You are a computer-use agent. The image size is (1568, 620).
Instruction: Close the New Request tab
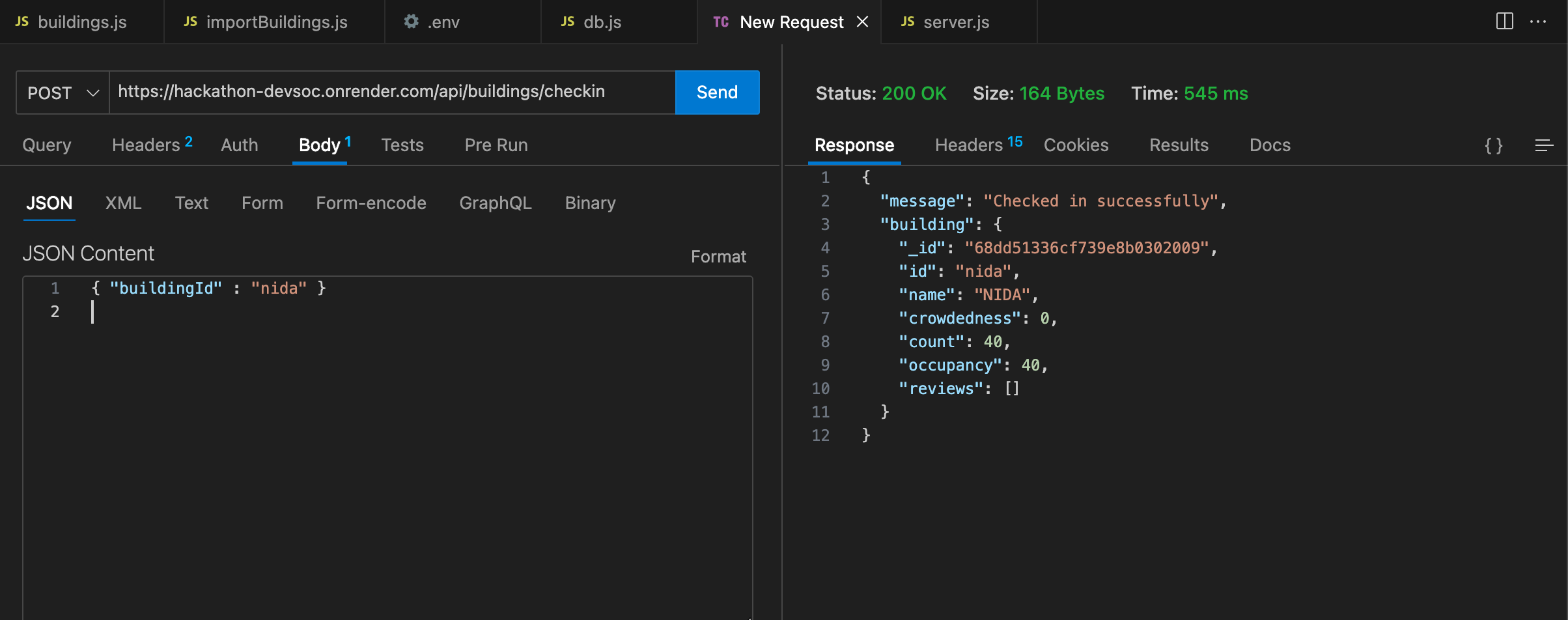click(863, 22)
